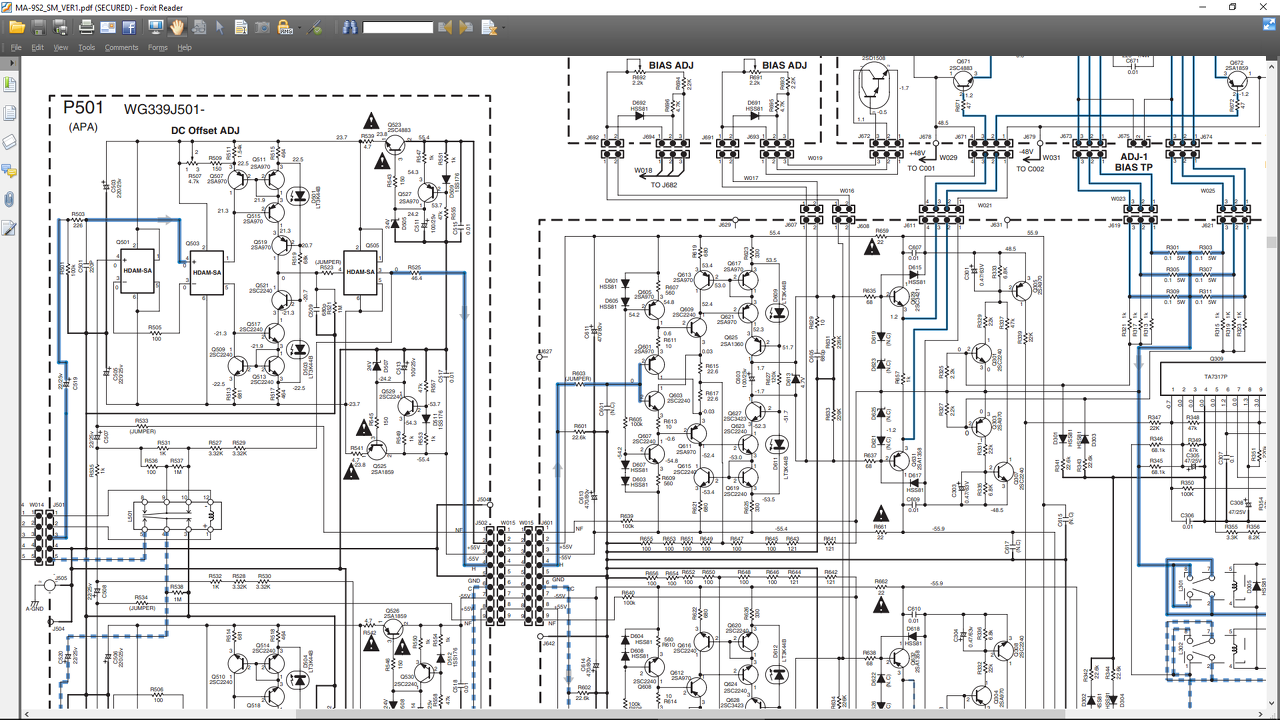Go to the previous search result arrow
The image size is (1280, 720).
(445, 27)
